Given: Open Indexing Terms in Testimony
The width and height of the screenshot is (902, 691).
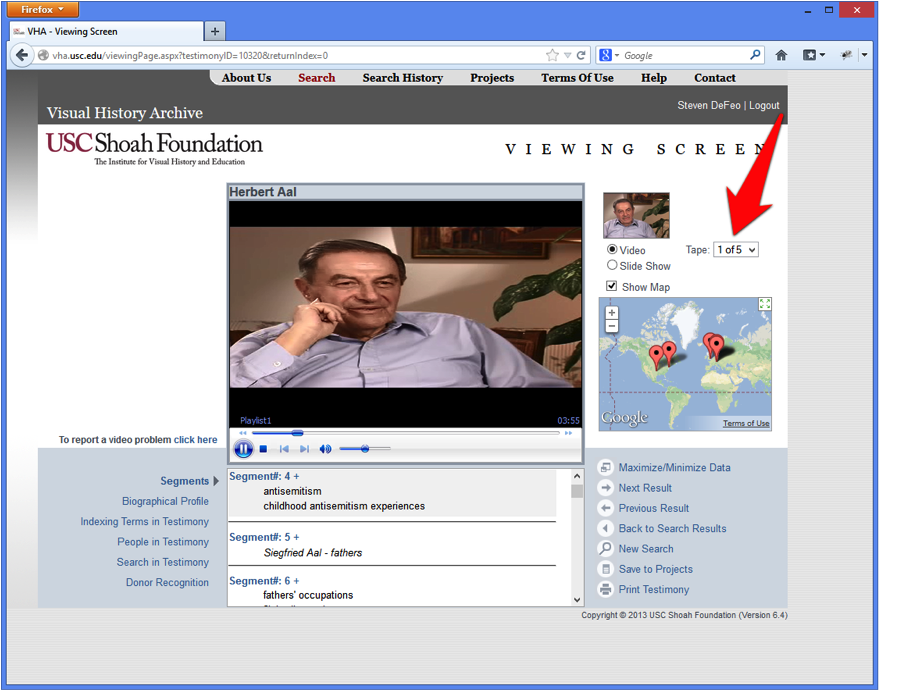Looking at the screenshot, I should point(144,521).
